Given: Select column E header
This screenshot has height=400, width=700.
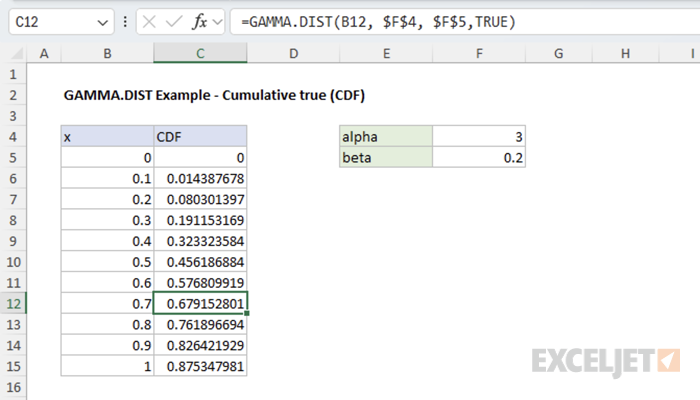Looking at the screenshot, I should point(386,54).
